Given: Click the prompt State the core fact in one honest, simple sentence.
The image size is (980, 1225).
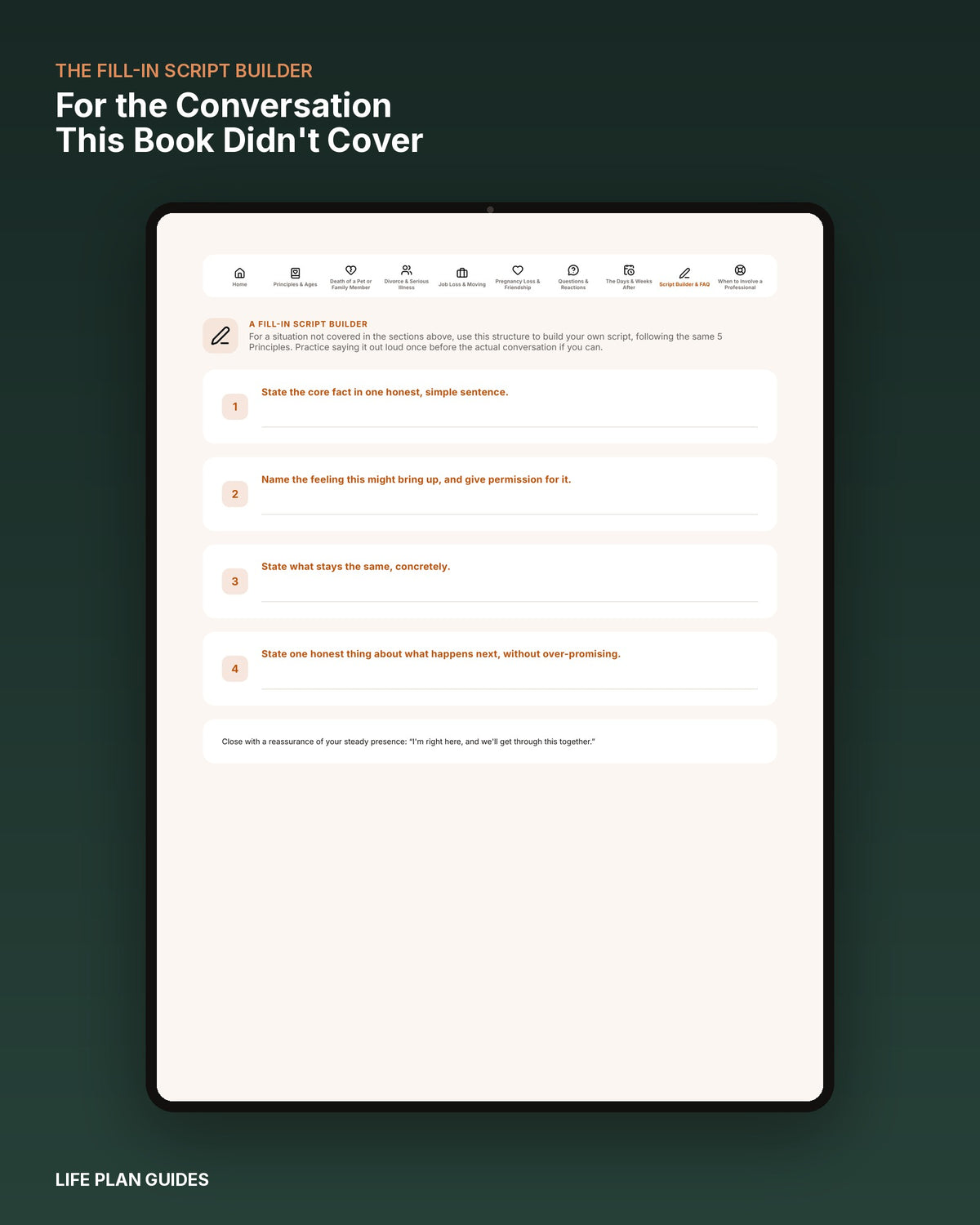Looking at the screenshot, I should coord(385,392).
